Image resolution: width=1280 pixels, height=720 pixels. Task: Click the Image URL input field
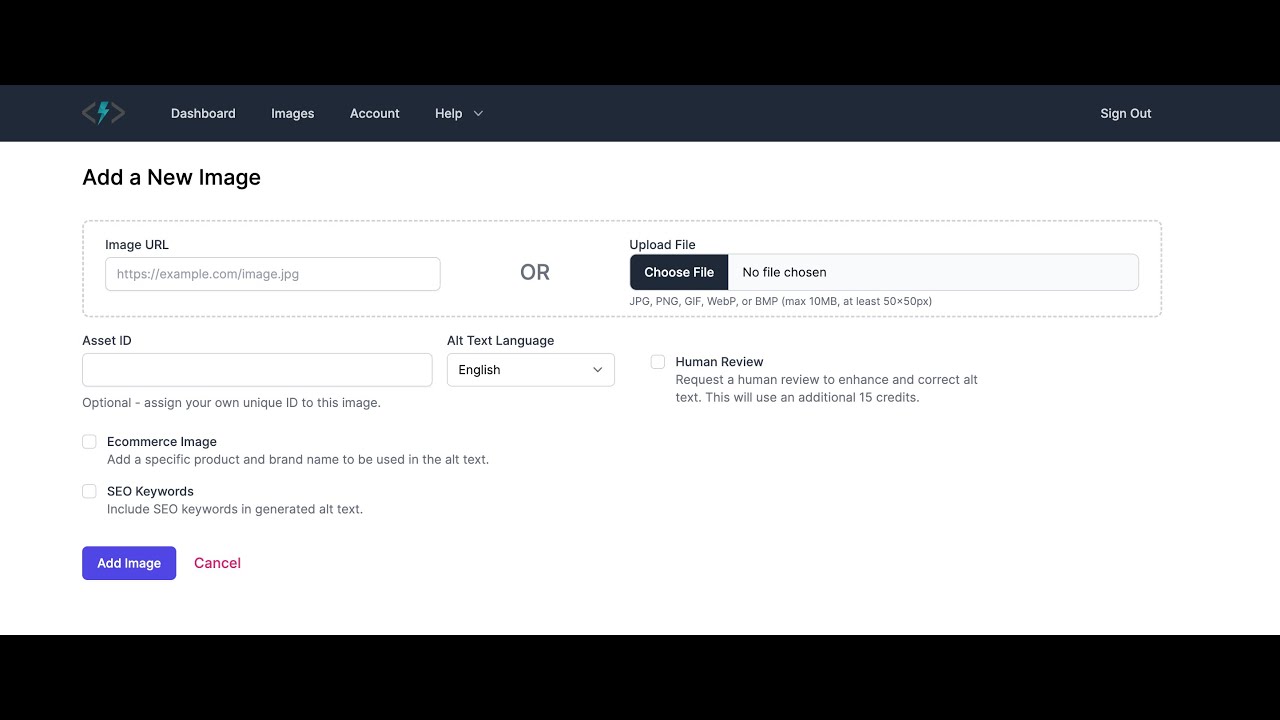(x=272, y=273)
